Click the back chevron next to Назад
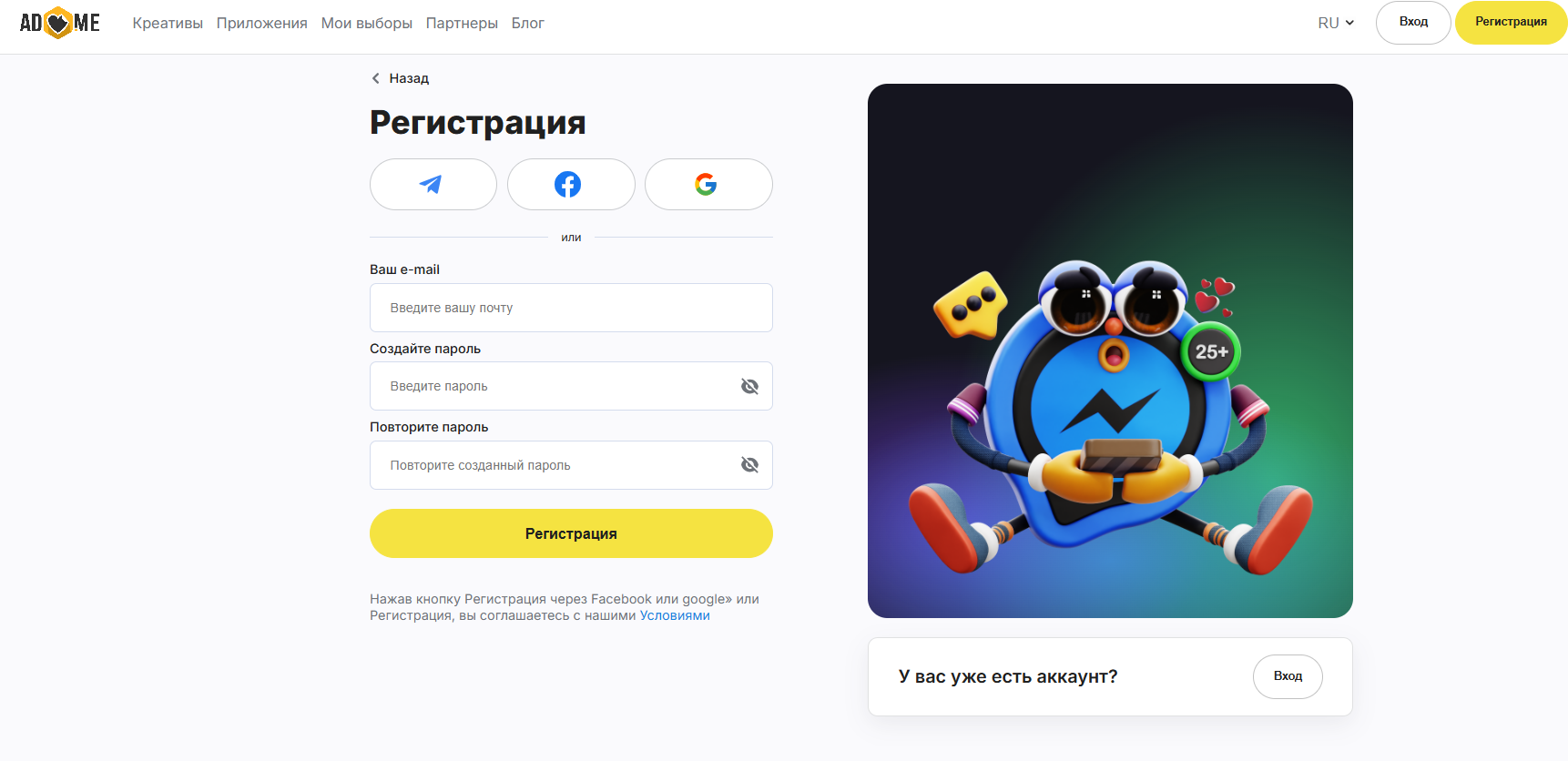The width and height of the screenshot is (1568, 761). point(375,78)
